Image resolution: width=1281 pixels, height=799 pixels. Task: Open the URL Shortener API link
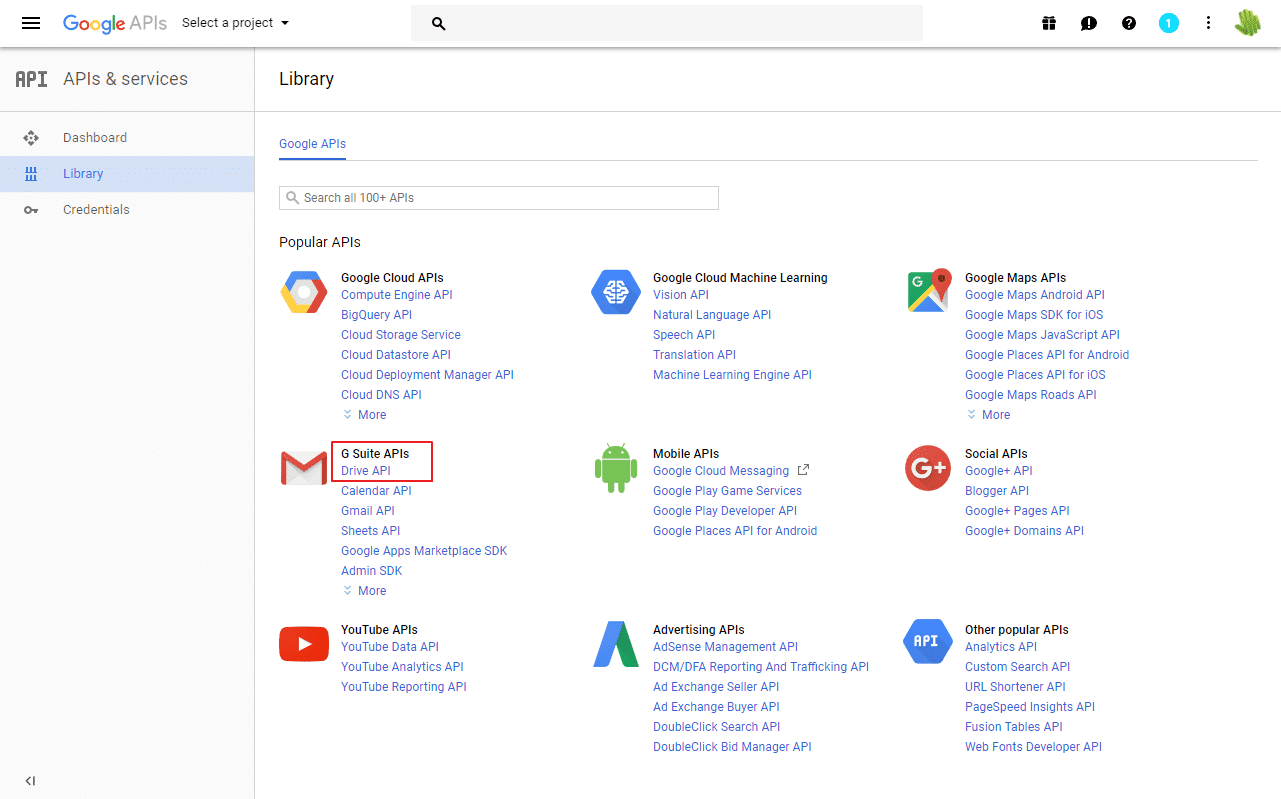tap(1016, 687)
